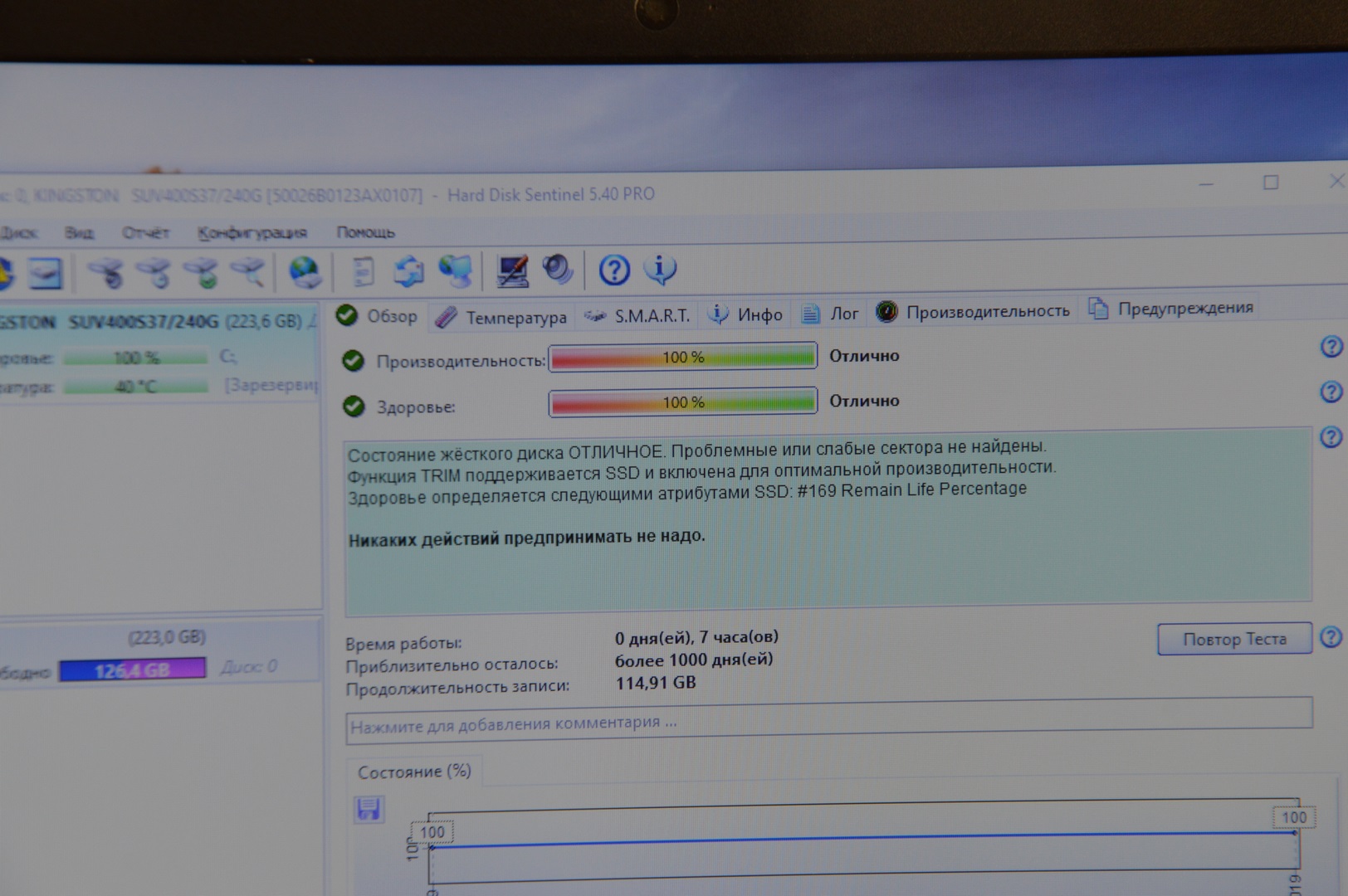Open the Предупреждения tab

(x=1171, y=309)
